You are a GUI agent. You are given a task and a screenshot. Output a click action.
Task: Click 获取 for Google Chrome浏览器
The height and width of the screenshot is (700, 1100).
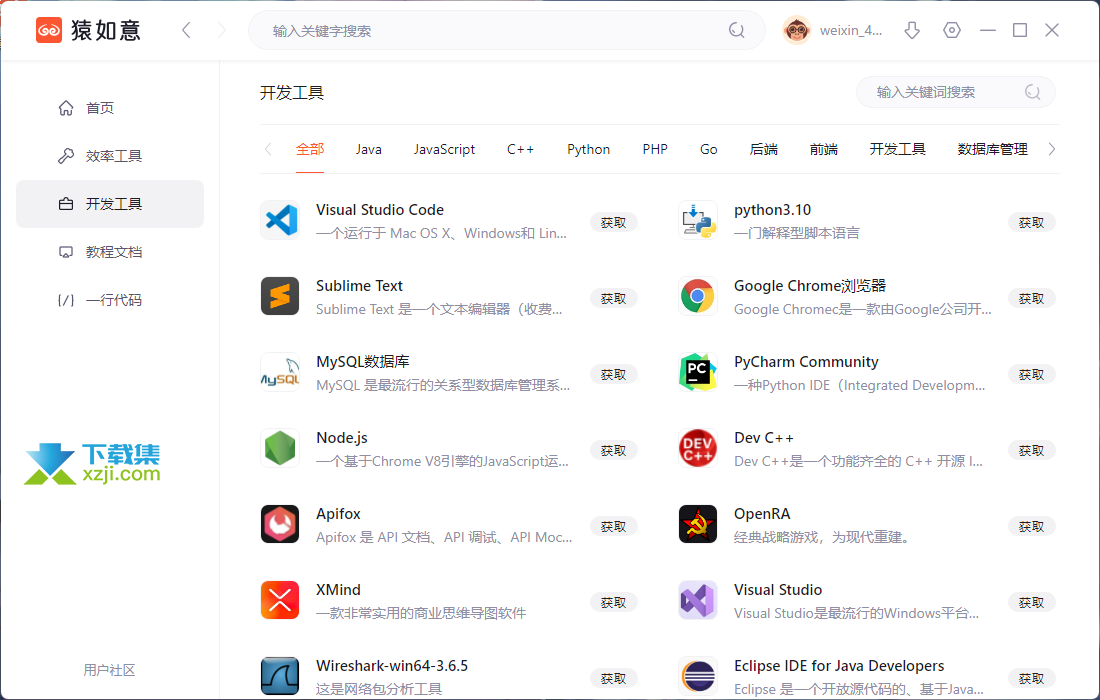[1031, 298]
